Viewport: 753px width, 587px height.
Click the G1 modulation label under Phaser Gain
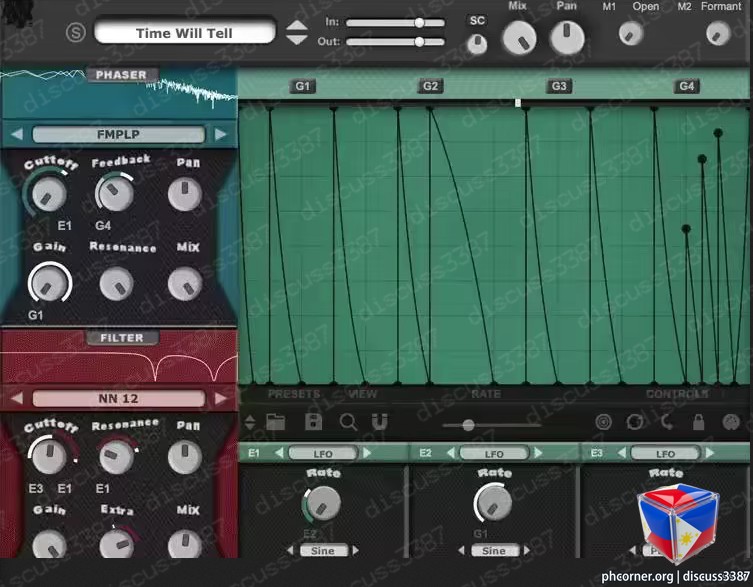(36, 315)
